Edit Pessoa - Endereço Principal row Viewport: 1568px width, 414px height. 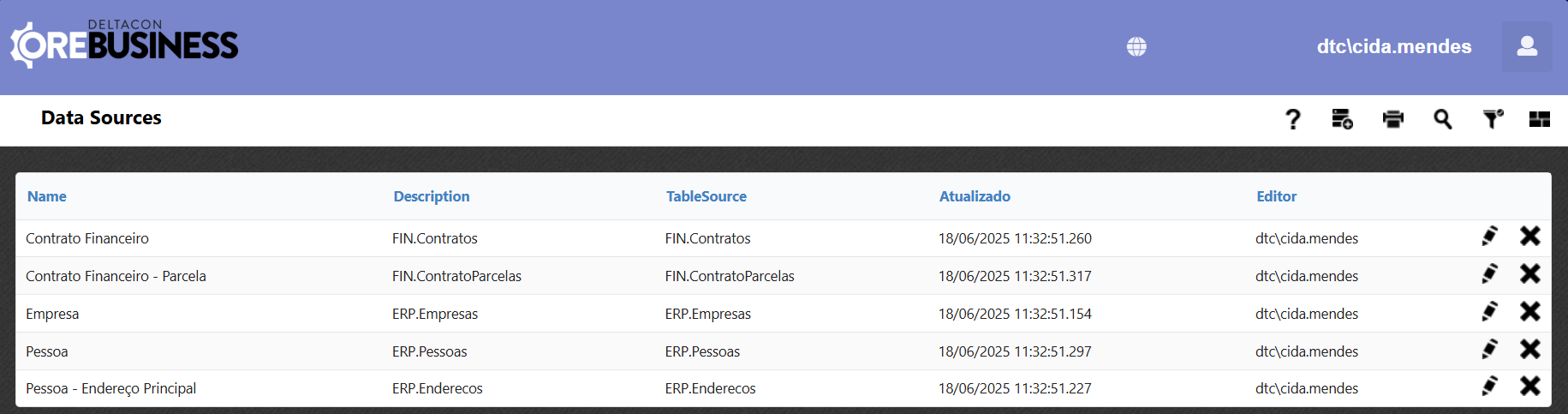1489,387
